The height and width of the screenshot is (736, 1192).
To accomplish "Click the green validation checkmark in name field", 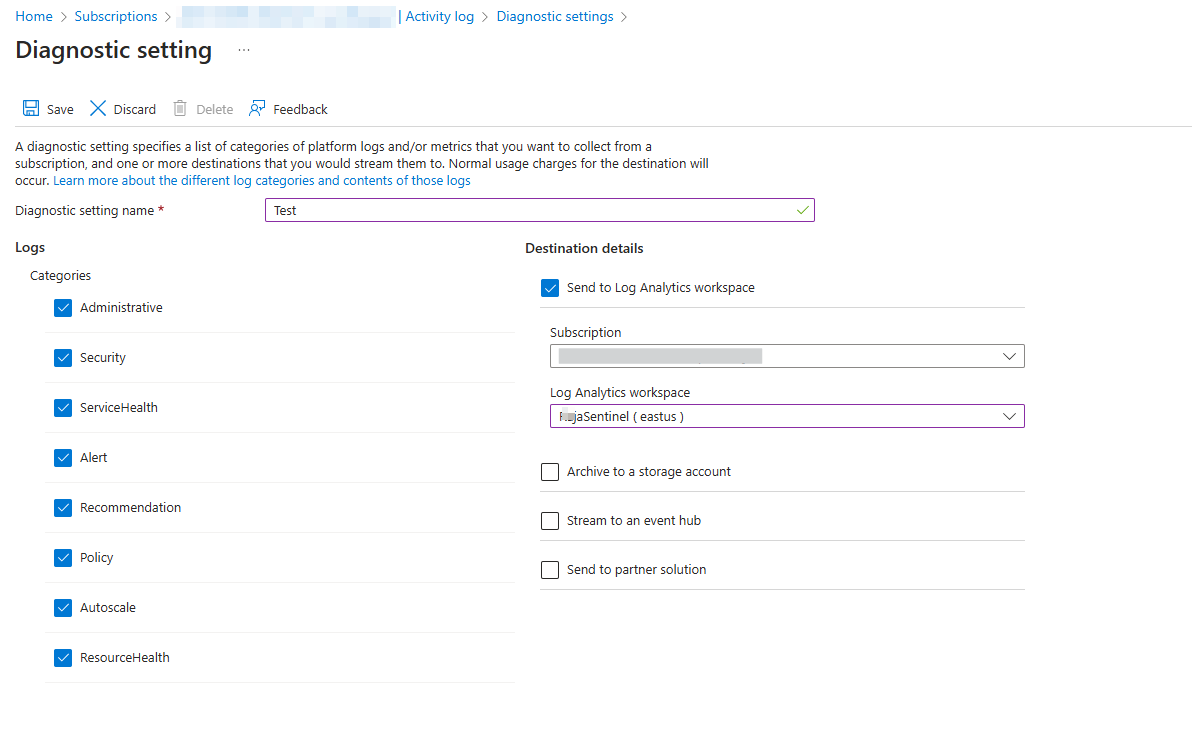I will coord(802,210).
